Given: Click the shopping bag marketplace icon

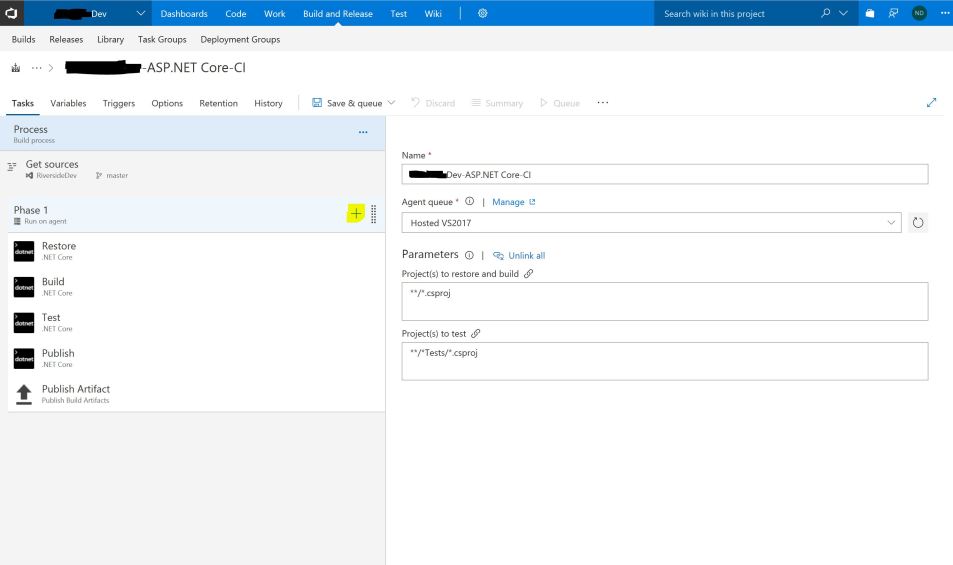Looking at the screenshot, I should (870, 13).
